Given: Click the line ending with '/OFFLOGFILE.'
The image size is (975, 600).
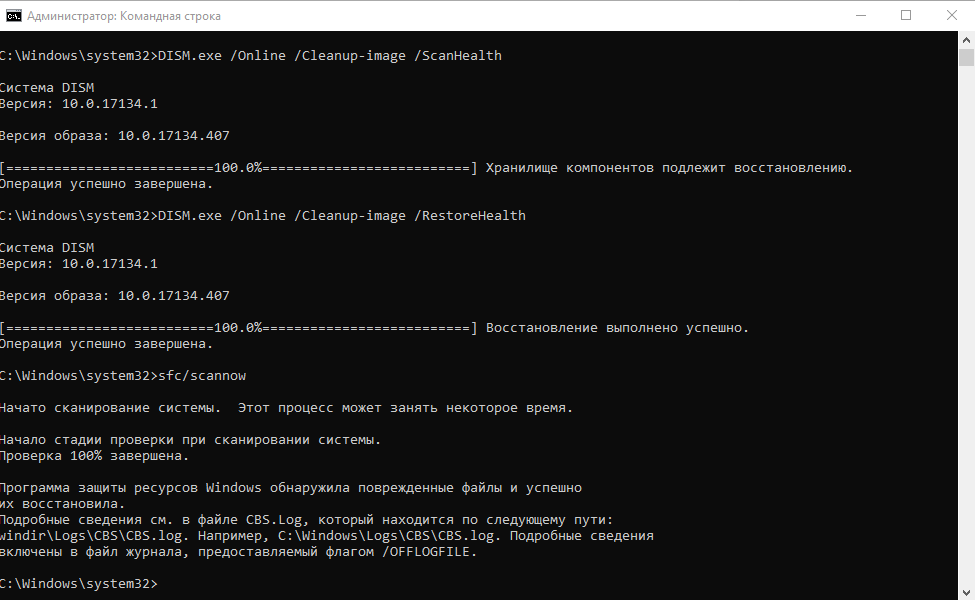Looking at the screenshot, I should 238,552.
